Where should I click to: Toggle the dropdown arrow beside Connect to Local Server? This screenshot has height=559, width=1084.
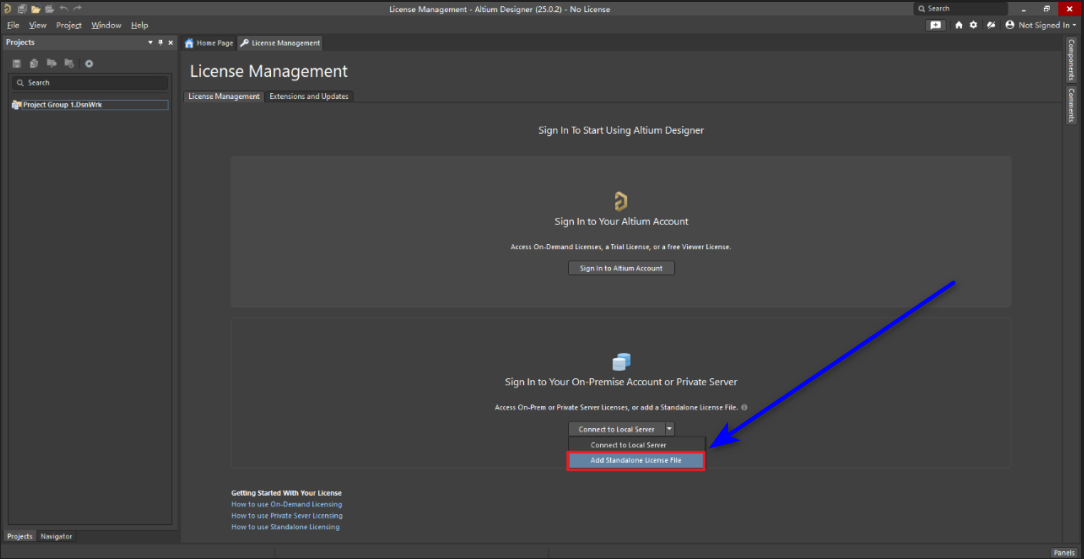(669, 429)
